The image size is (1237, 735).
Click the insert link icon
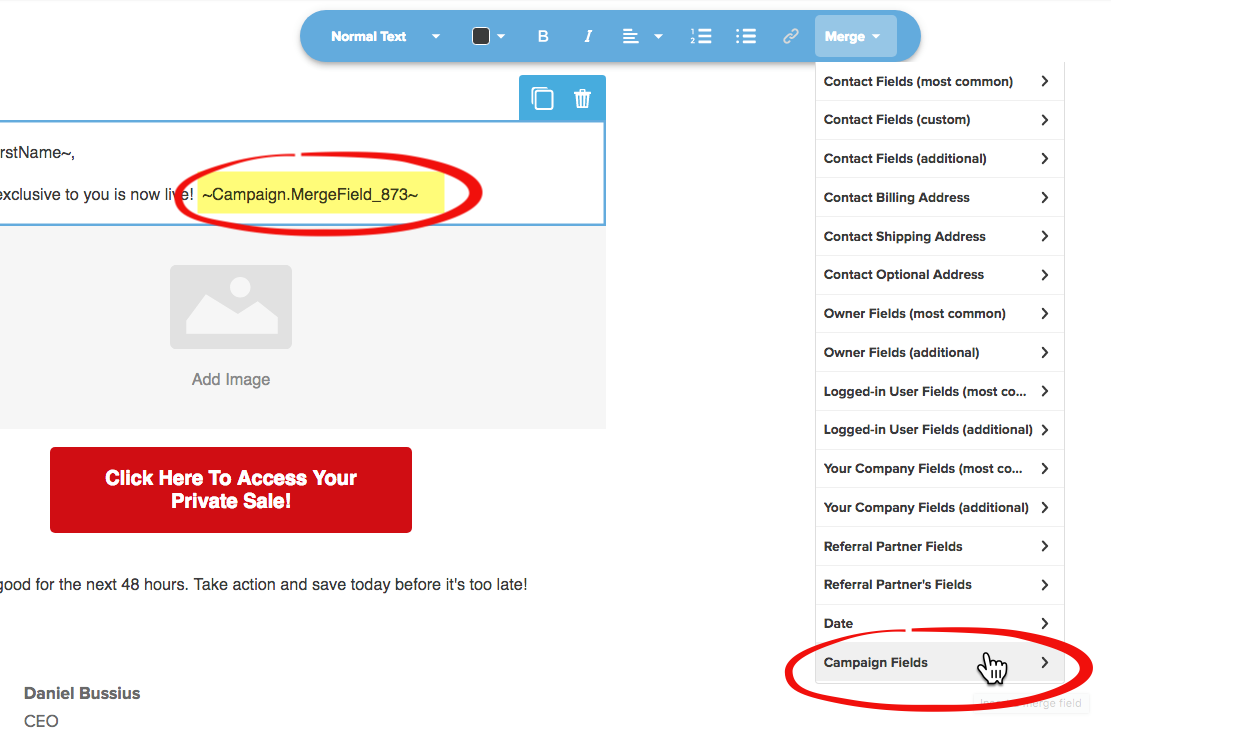[791, 36]
